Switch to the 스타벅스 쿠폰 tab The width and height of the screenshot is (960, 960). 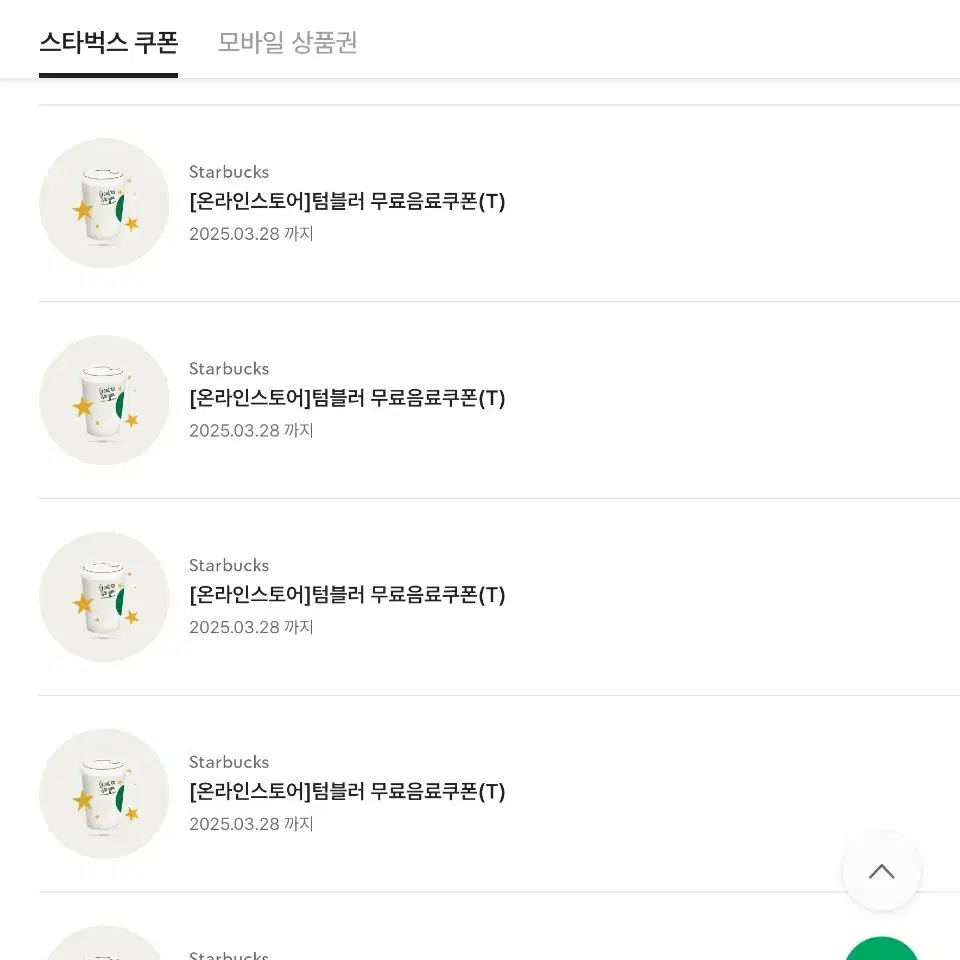[x=108, y=43]
